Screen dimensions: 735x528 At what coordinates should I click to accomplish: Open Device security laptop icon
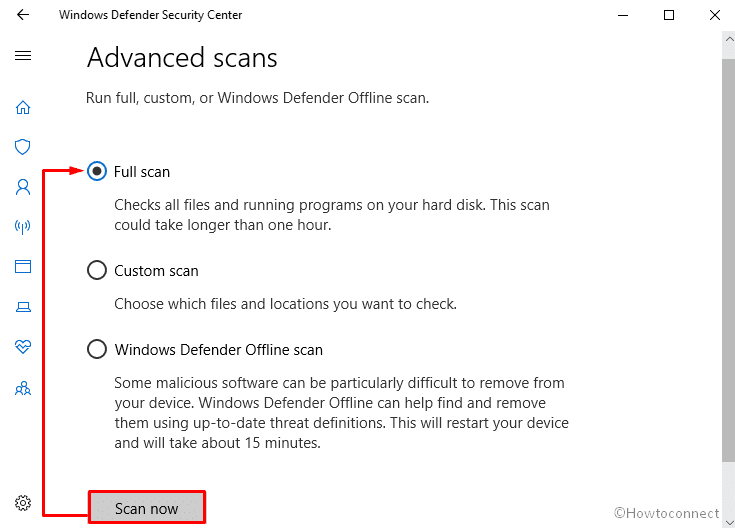23,307
